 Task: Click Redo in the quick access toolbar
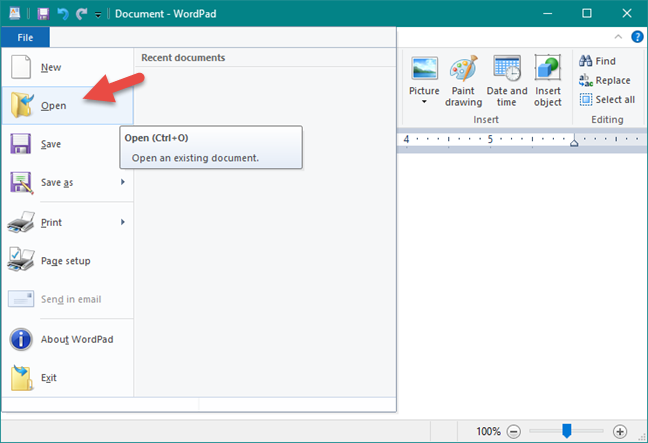pyautogui.click(x=81, y=14)
